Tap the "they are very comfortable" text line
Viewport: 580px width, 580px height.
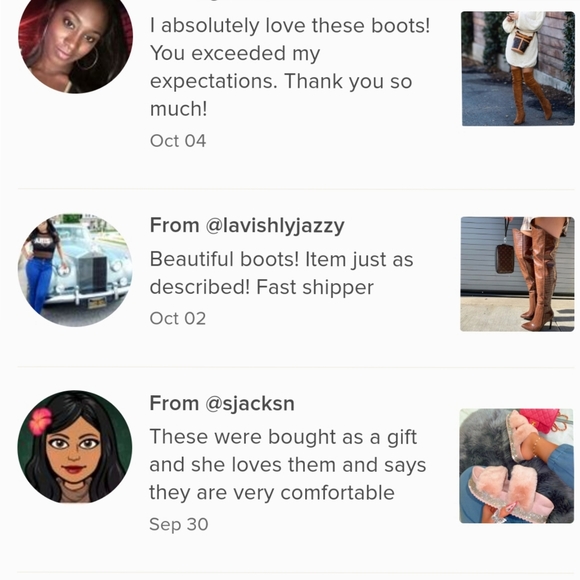(x=272, y=493)
